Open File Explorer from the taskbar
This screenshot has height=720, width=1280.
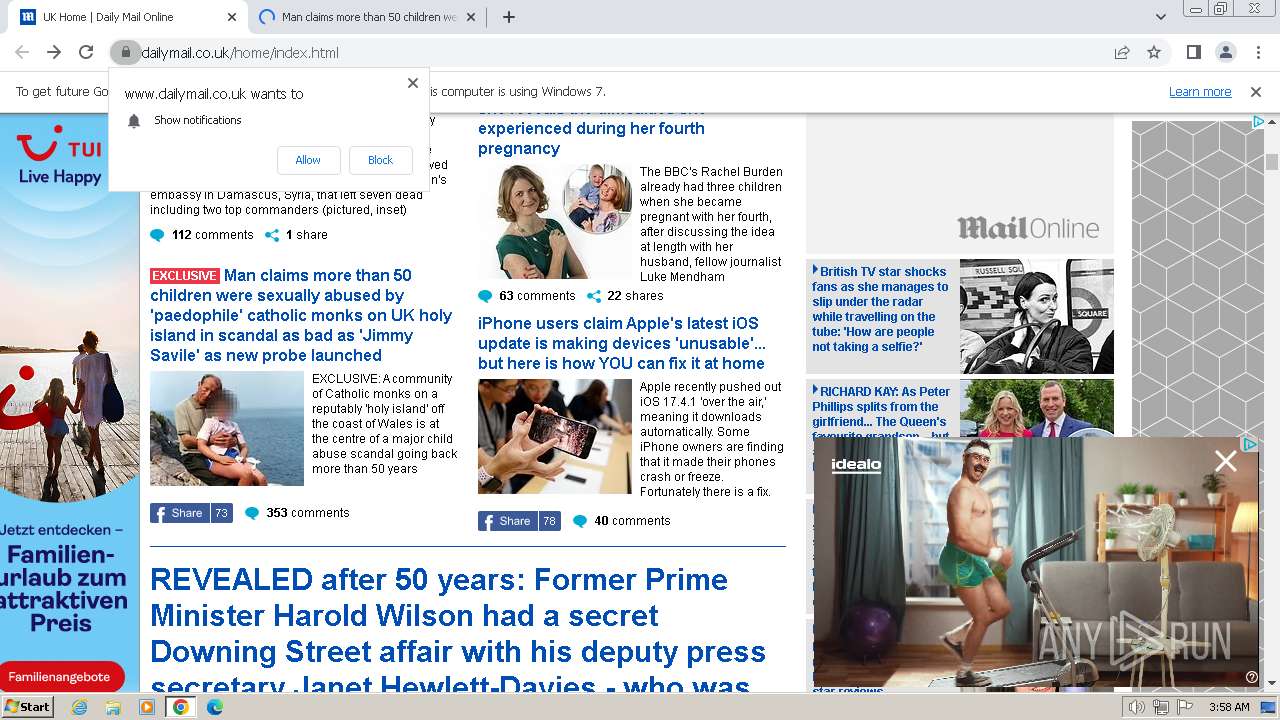(113, 707)
